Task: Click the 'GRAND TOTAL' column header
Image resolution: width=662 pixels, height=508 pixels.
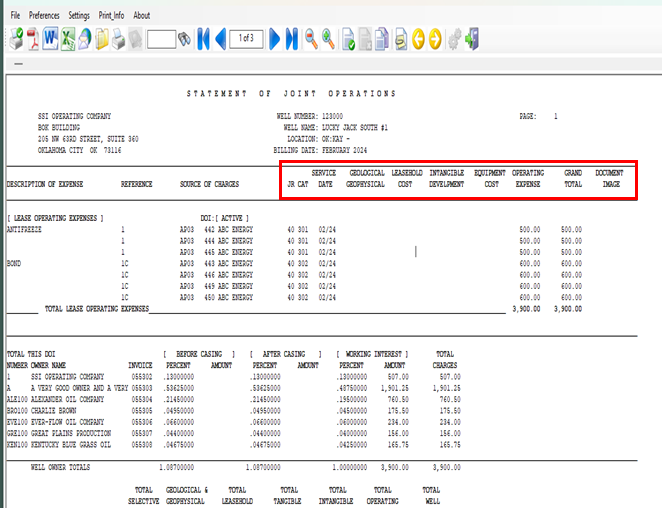Action: coord(573,178)
